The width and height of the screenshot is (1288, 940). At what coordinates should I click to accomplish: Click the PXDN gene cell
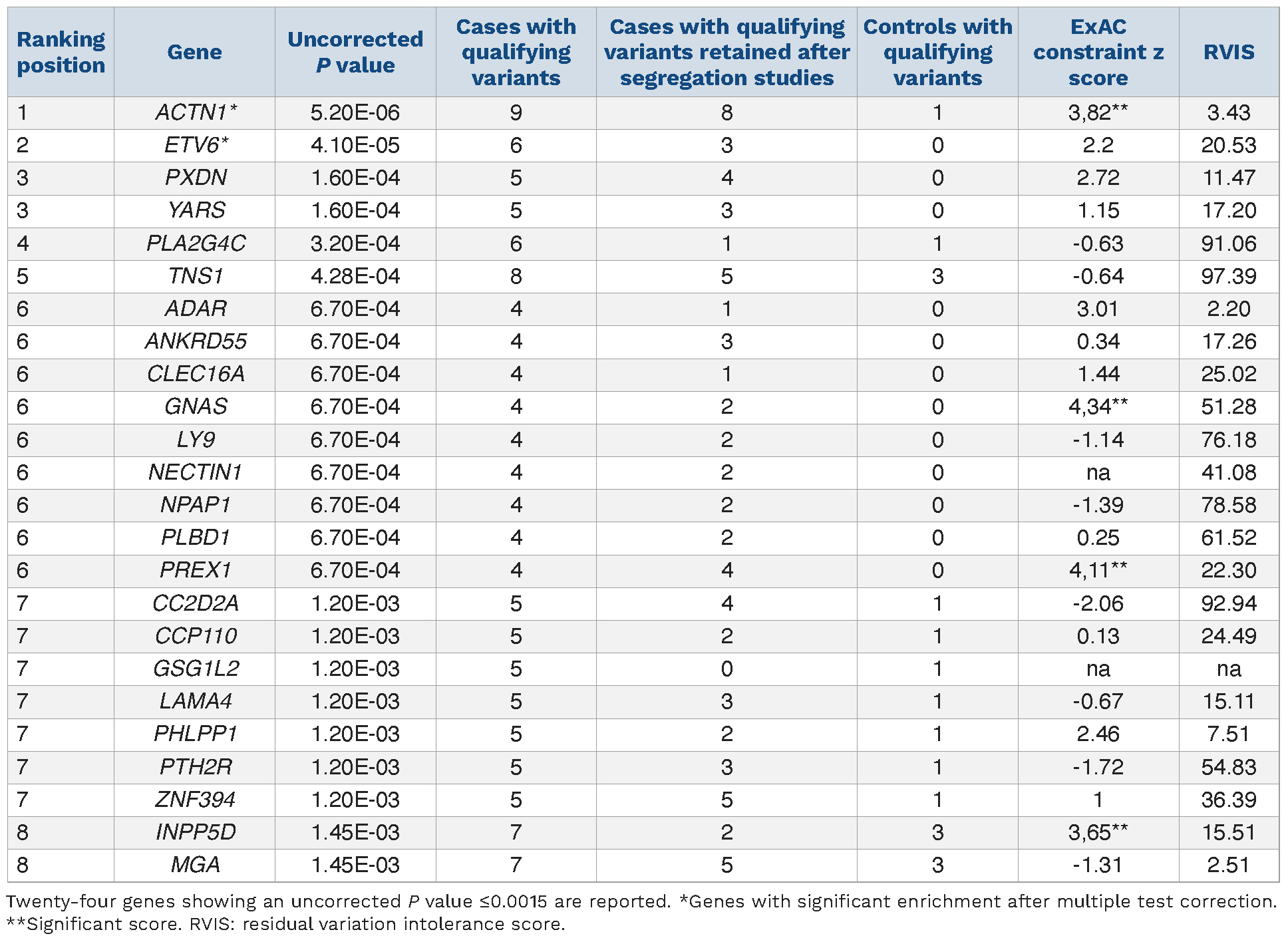196,178
